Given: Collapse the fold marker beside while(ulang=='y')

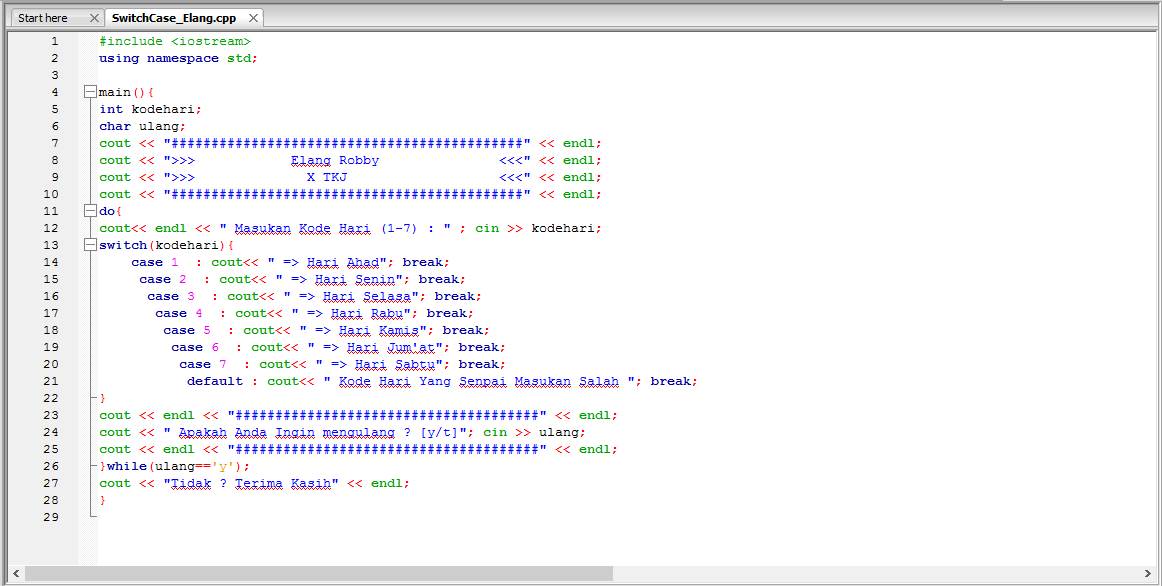Looking at the screenshot, I should pyautogui.click(x=90, y=466).
